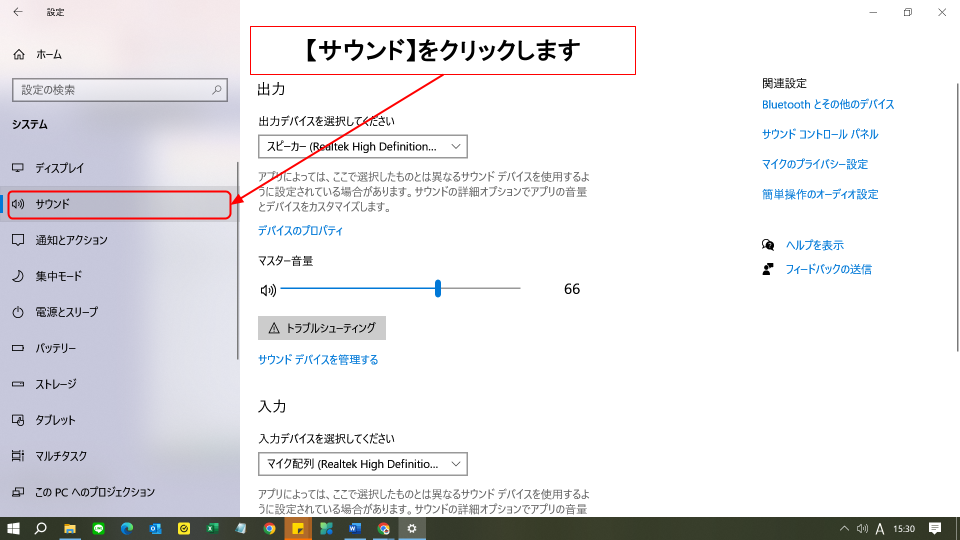Image resolution: width=960 pixels, height=540 pixels.
Task: Expand the output device dropdown (スピーカー)
Action: point(362,147)
